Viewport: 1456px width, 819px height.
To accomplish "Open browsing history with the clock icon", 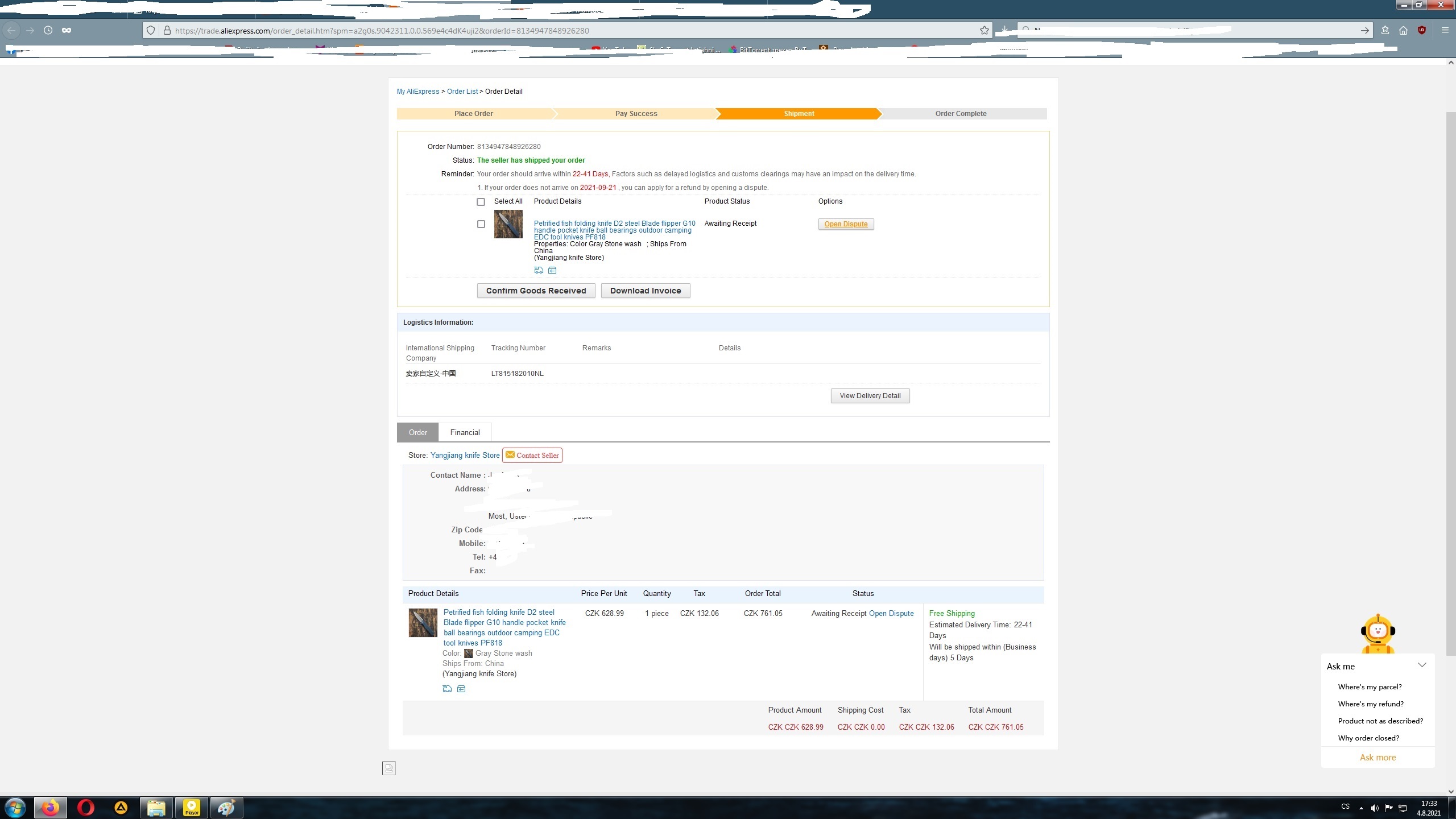I will (x=48, y=31).
